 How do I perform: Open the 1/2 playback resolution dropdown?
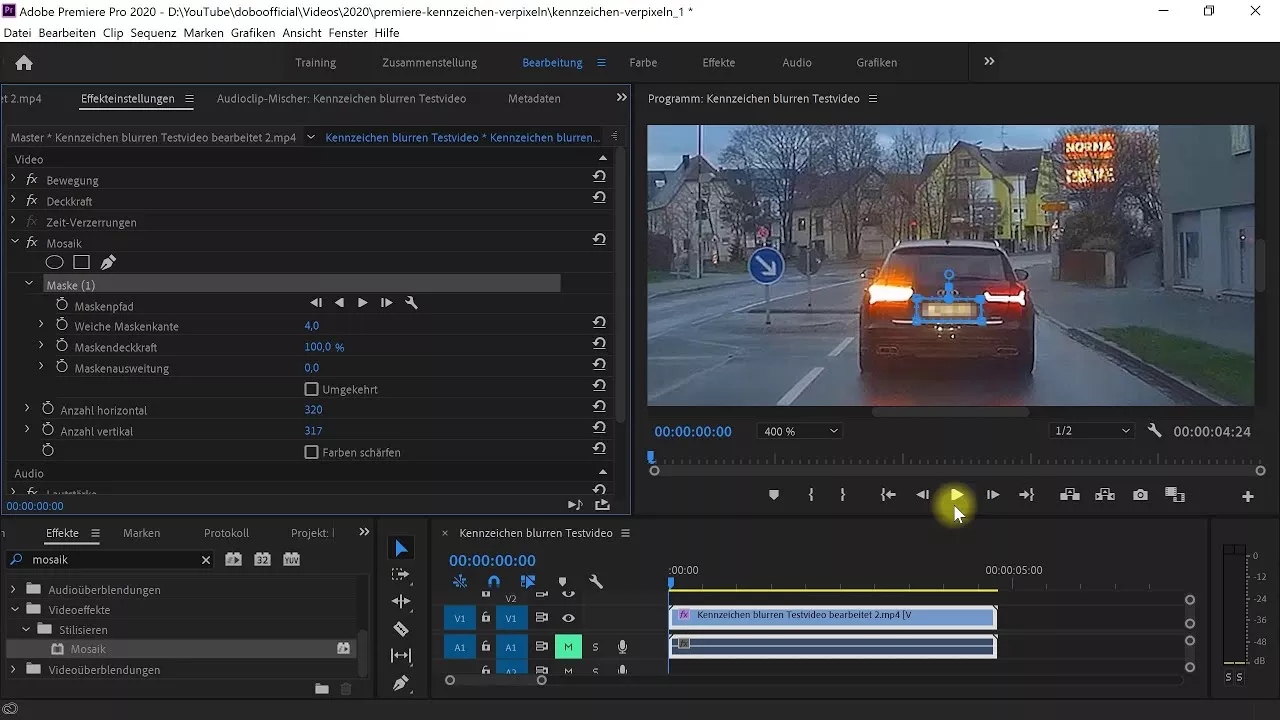click(x=1091, y=430)
